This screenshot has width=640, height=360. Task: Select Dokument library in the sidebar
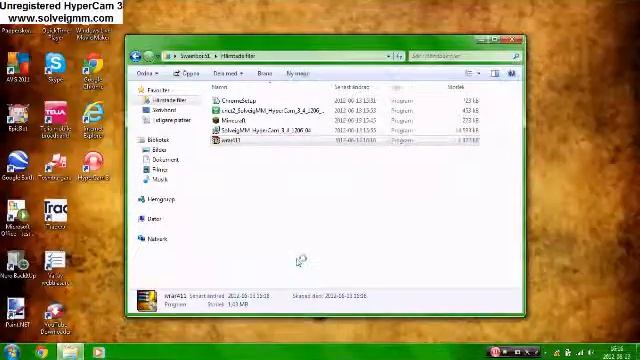coord(165,160)
